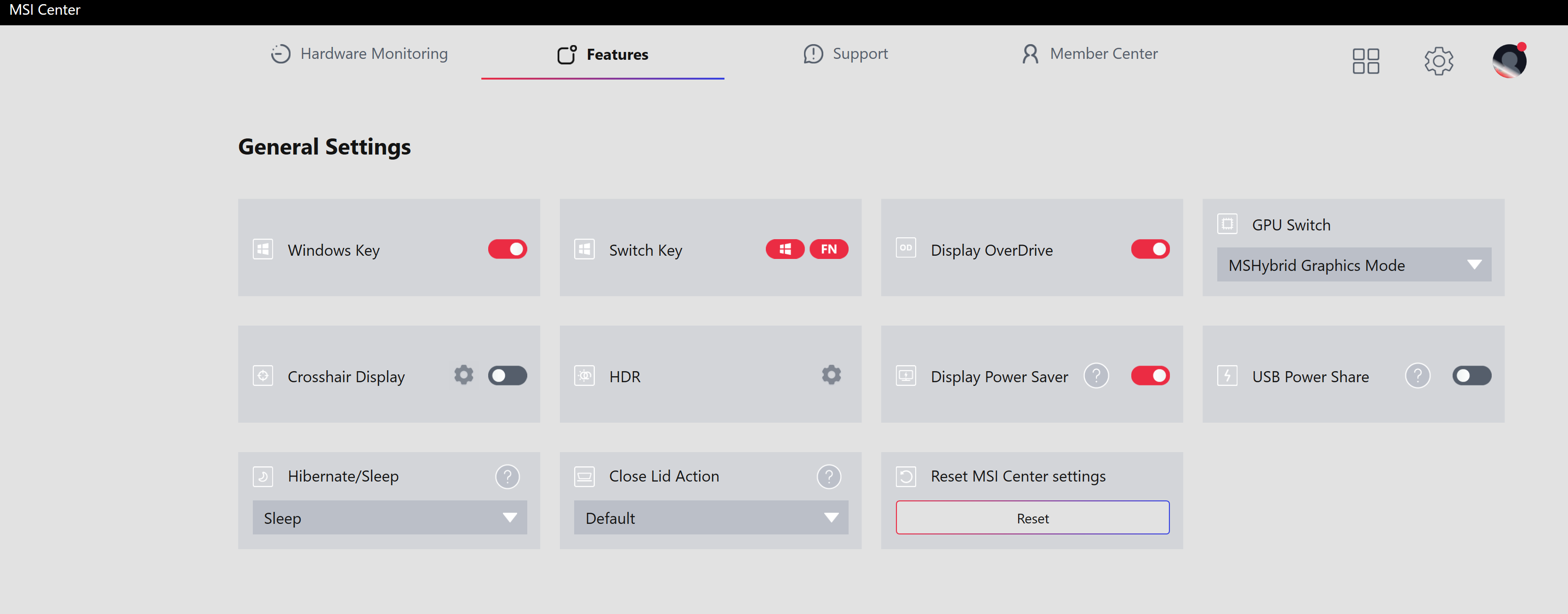Viewport: 1568px width, 614px height.
Task: Click the user profile avatar
Action: point(1509,60)
